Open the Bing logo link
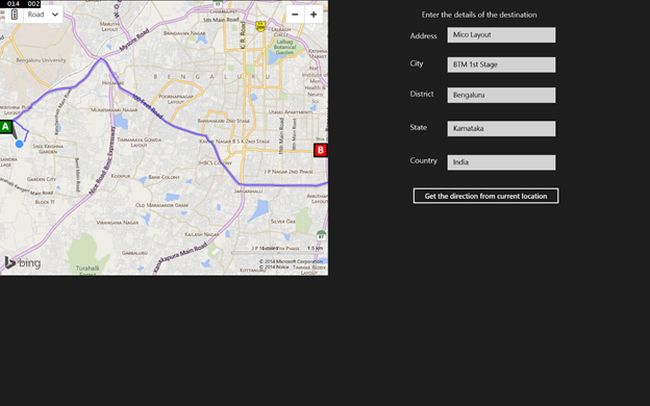The height and width of the screenshot is (406, 650). pos(22,263)
